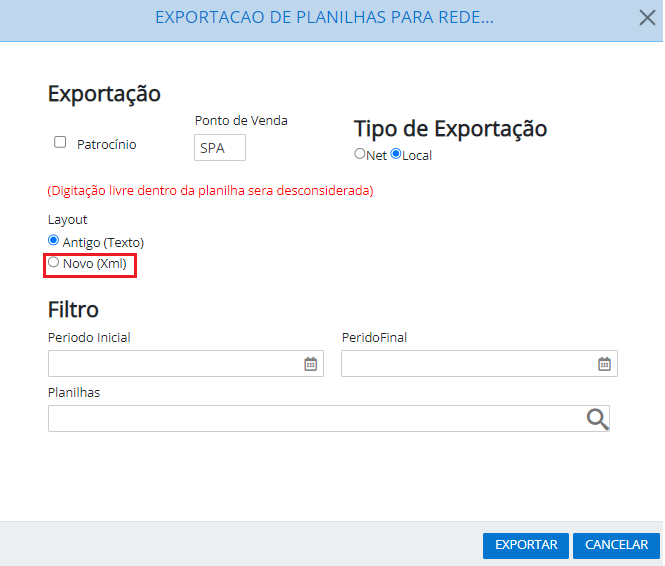Choose the Antigo (Texto) layout
This screenshot has height=566, width=665.
(53, 240)
